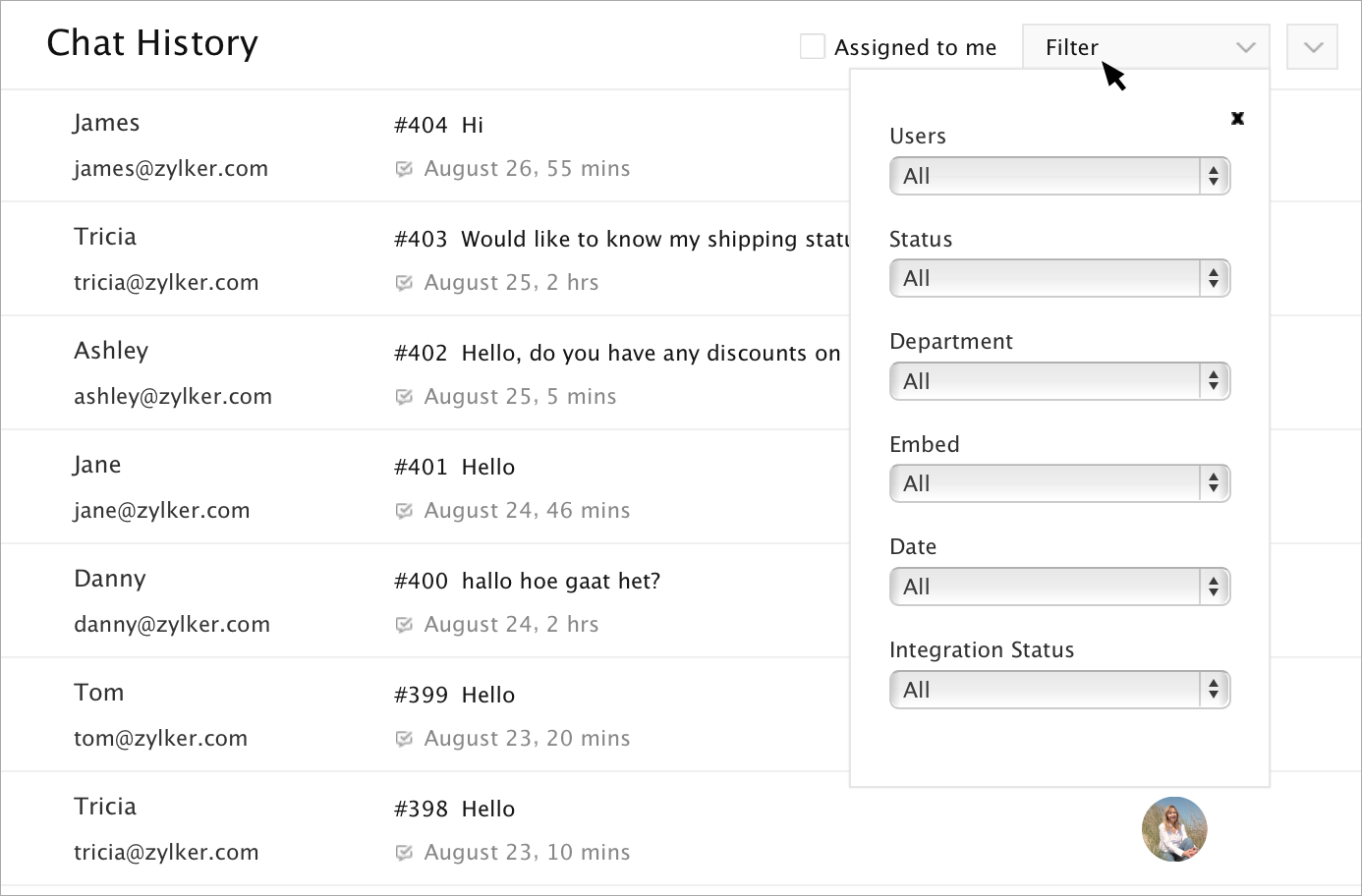1362x896 pixels.
Task: Click the status icon beside August 24, 46 mins
Action: [x=403, y=511]
